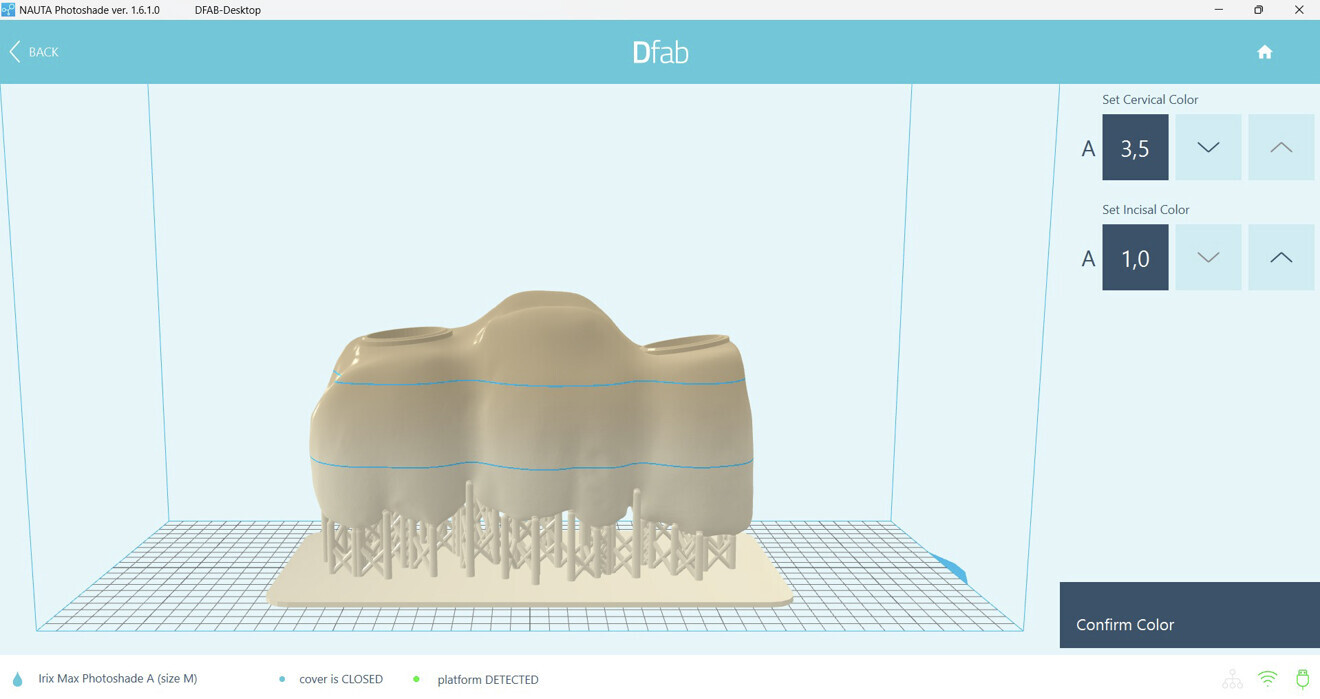Select the cervical shade value 3,5 swatch
The width and height of the screenshot is (1320, 699).
tap(1134, 146)
